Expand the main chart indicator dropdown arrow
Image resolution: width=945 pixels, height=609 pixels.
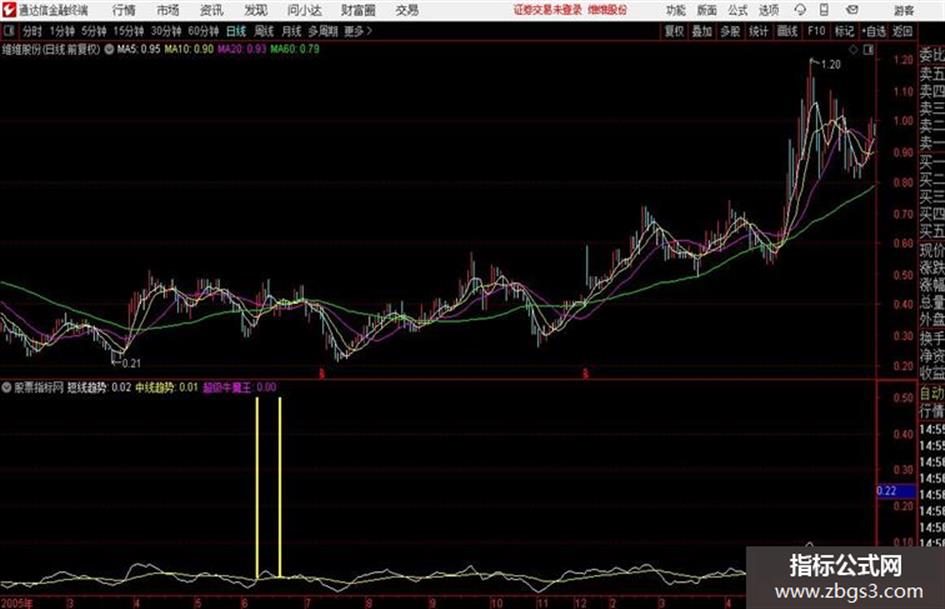(x=109, y=49)
